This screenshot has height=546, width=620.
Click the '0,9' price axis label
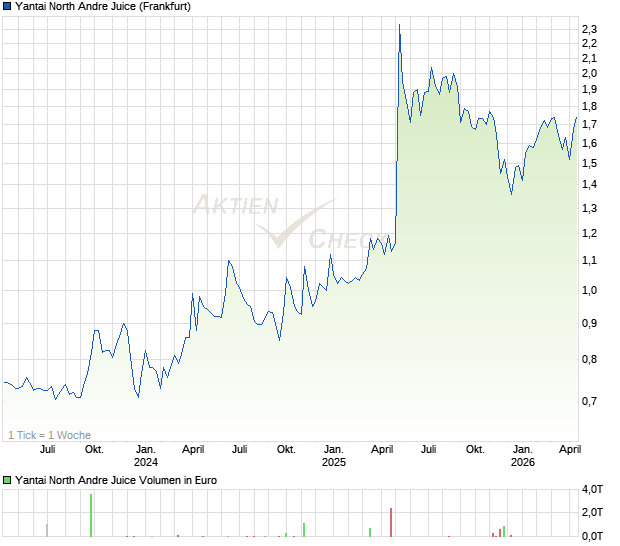(589, 323)
